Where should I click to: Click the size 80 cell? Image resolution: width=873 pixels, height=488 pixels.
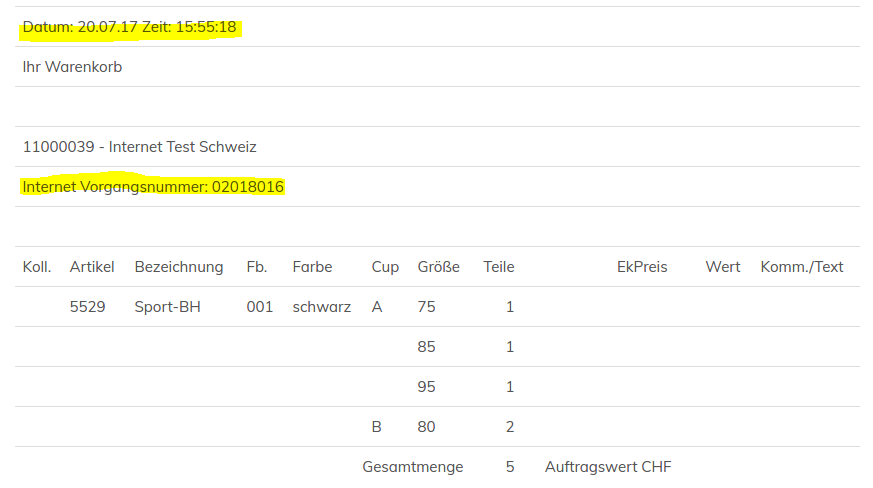(x=427, y=427)
